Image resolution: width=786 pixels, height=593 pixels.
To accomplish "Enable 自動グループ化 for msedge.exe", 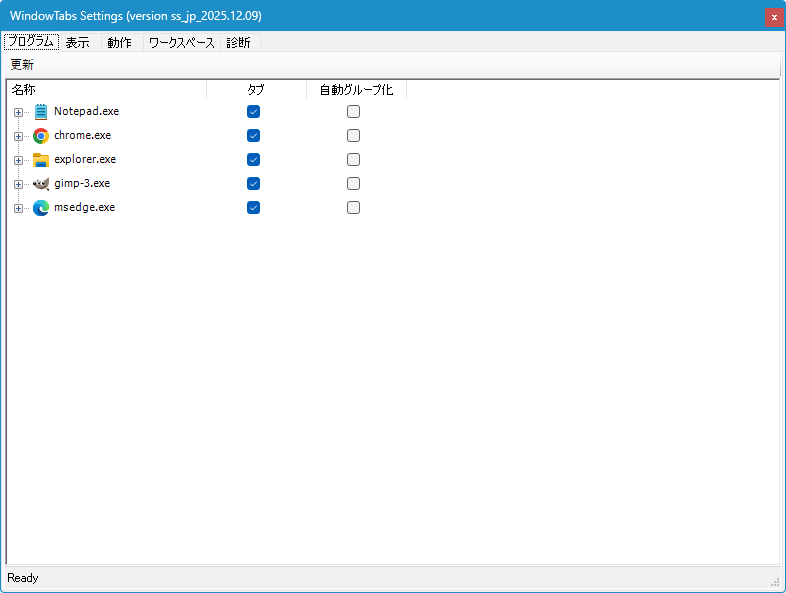I will pyautogui.click(x=354, y=208).
